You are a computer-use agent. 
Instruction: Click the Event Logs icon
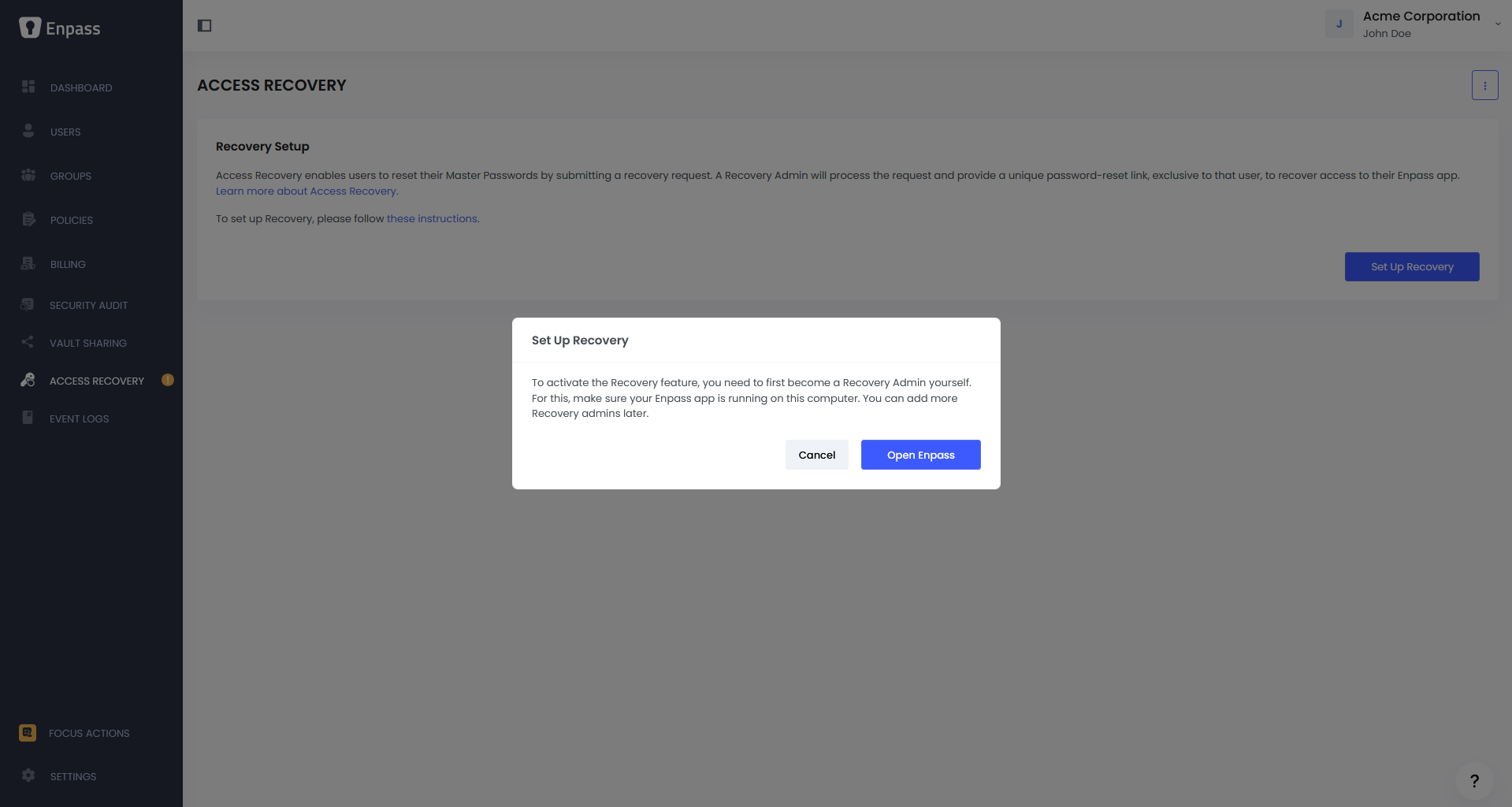28,418
